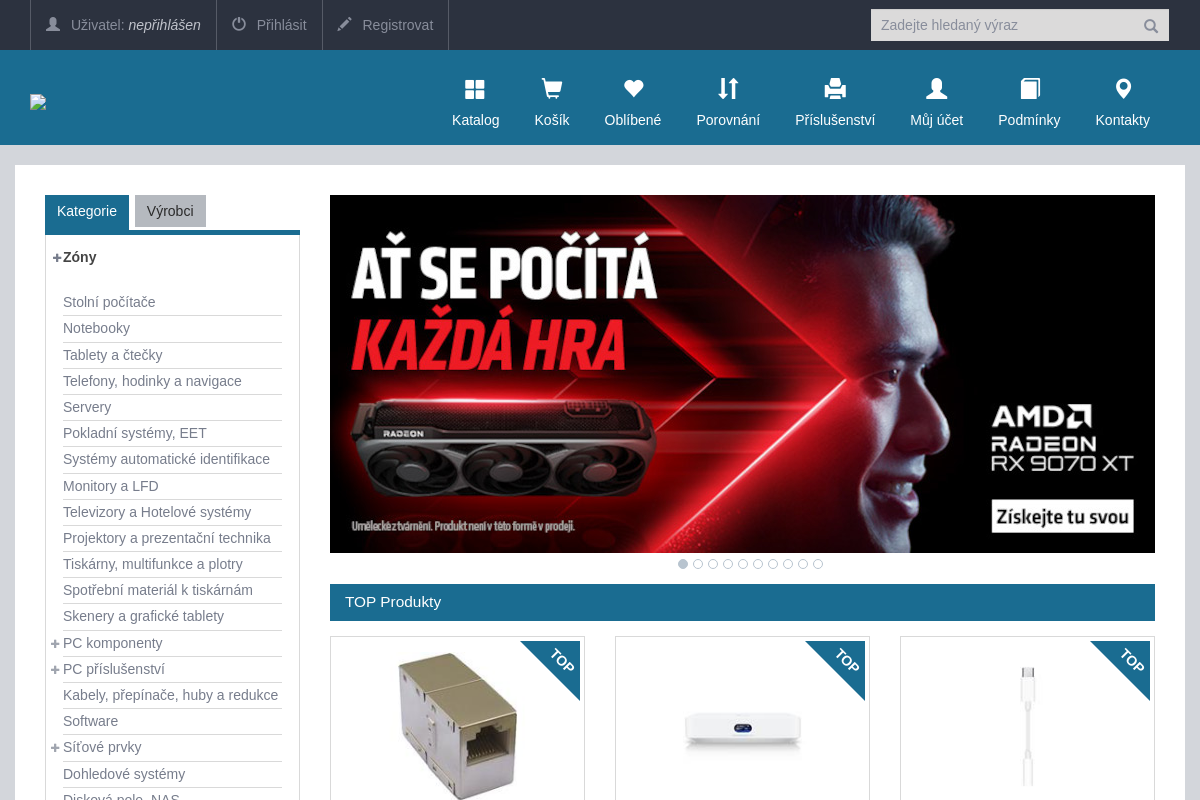Open Systémy automatické identifikace category
This screenshot has width=1200, height=800.
pos(166,459)
